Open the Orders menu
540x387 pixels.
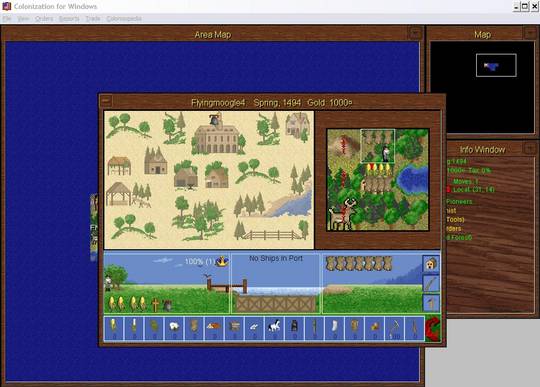(x=44, y=19)
